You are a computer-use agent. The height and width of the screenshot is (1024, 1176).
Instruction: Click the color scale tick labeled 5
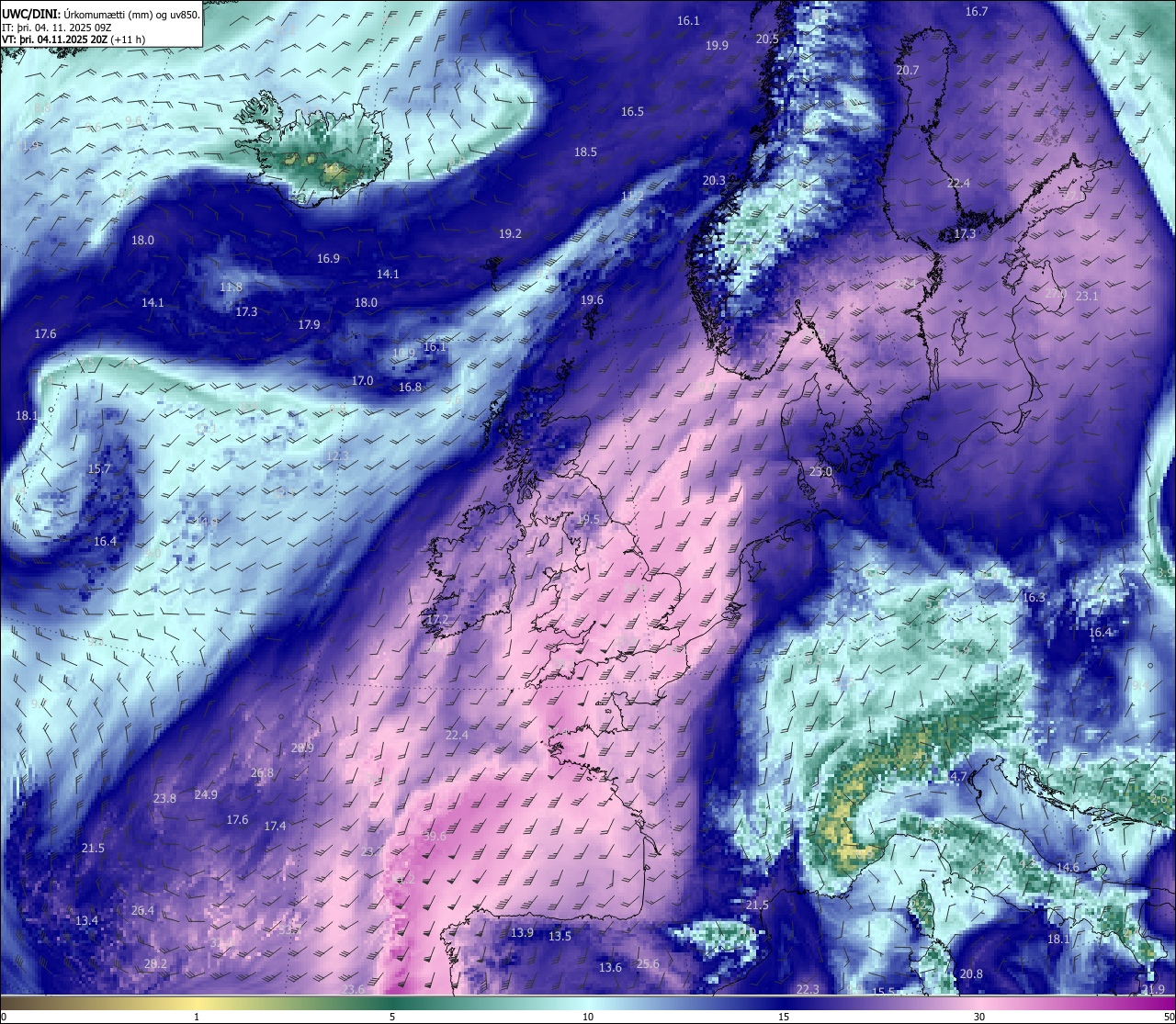click(392, 1017)
